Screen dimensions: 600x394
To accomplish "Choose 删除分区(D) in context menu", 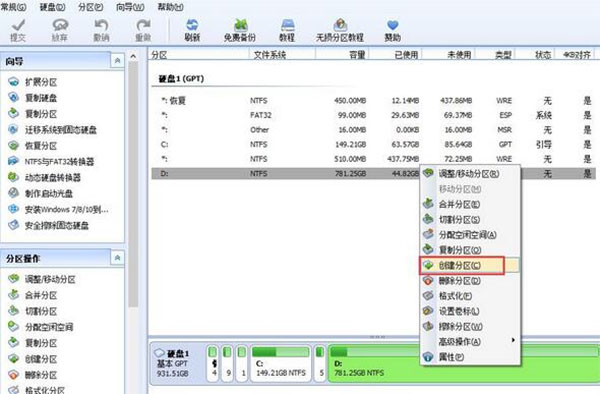I will point(470,281).
